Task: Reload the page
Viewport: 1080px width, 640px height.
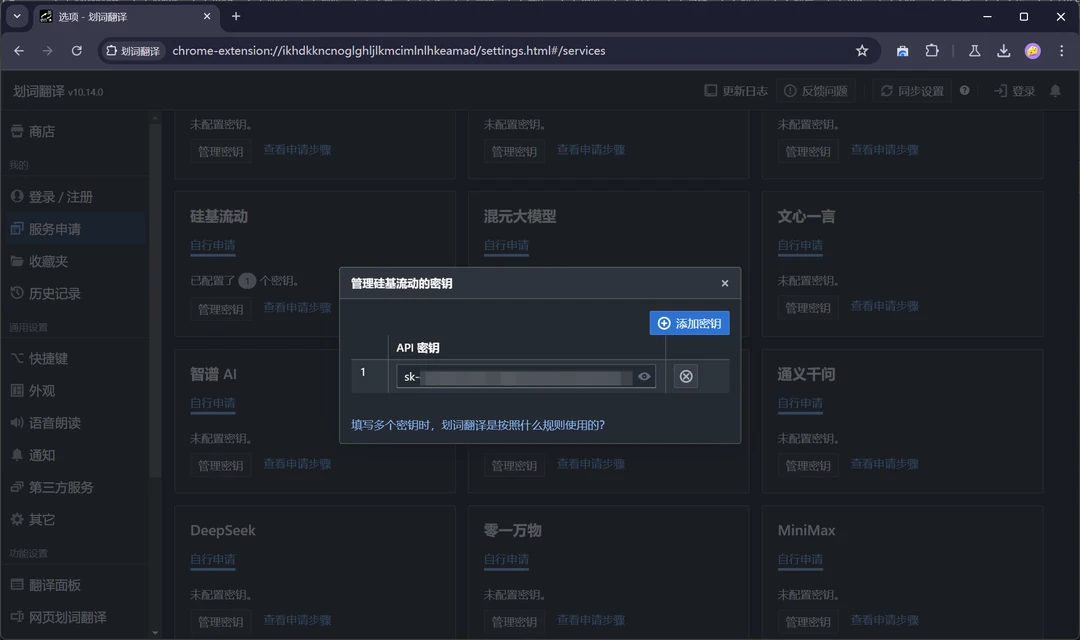Action: 76,51
